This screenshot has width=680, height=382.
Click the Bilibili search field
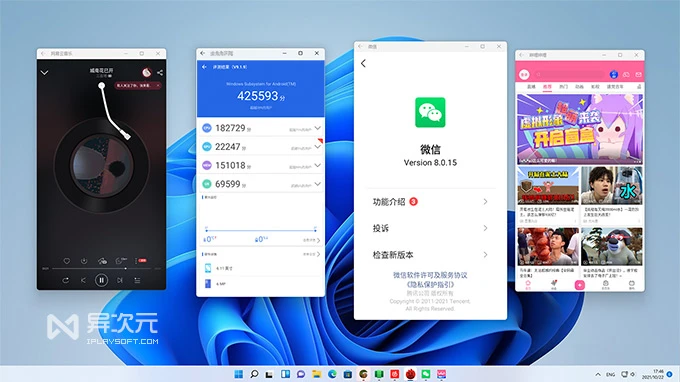[569, 75]
